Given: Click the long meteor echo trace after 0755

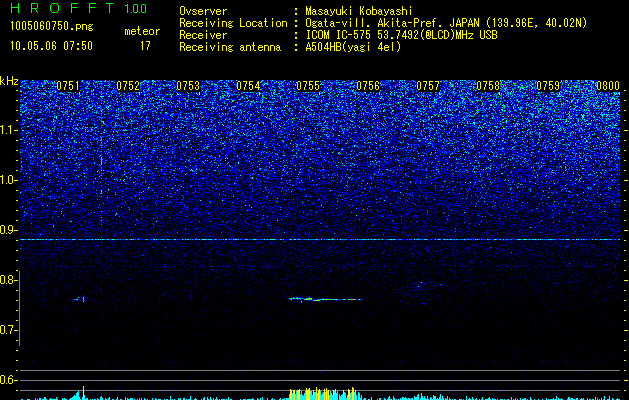Looking at the screenshot, I should click(325, 299).
